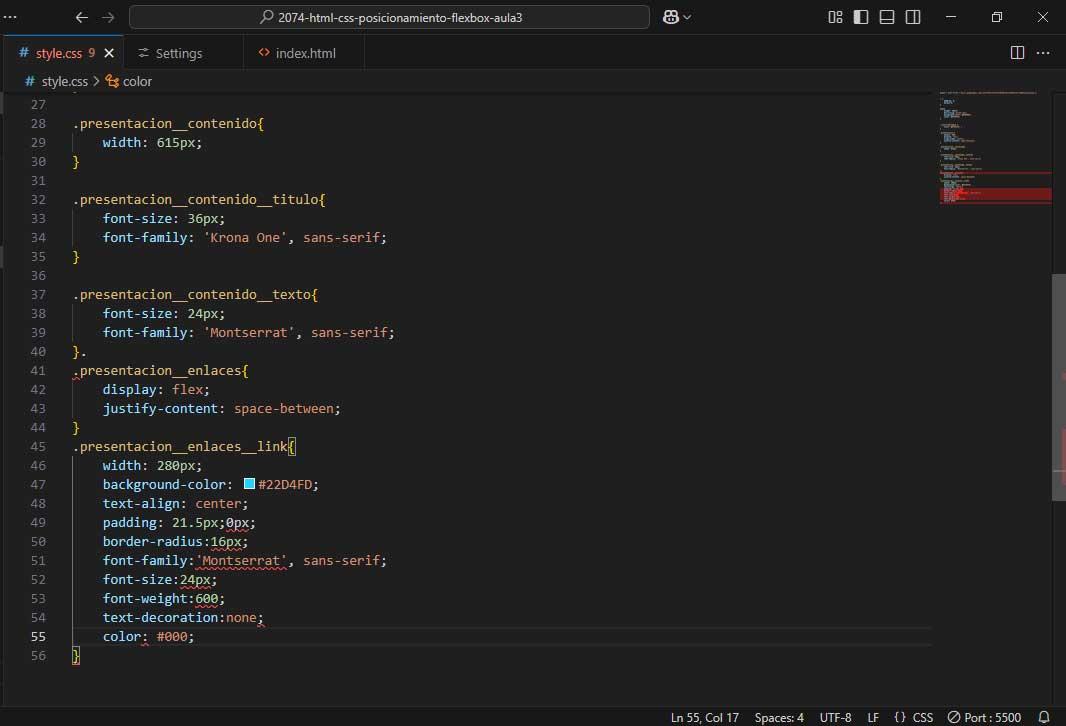Go back with the left navigation arrow

pyautogui.click(x=82, y=17)
